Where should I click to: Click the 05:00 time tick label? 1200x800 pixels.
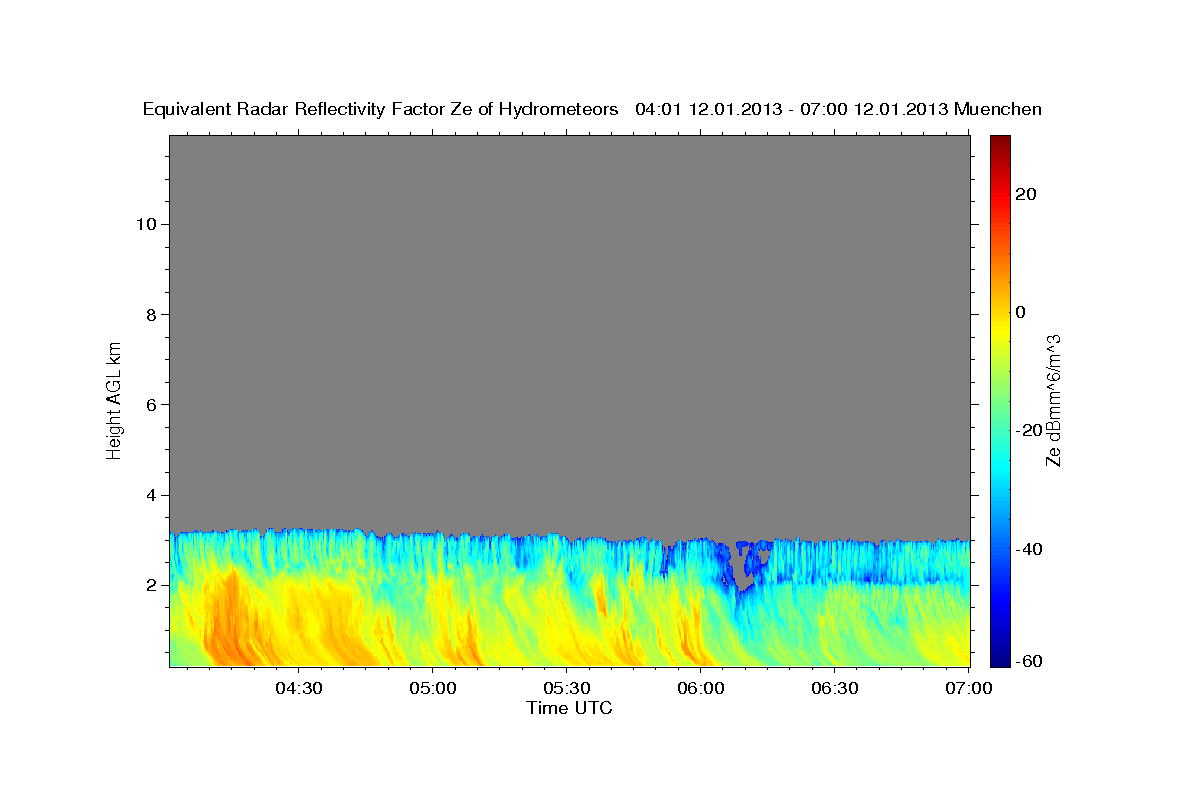(433, 688)
